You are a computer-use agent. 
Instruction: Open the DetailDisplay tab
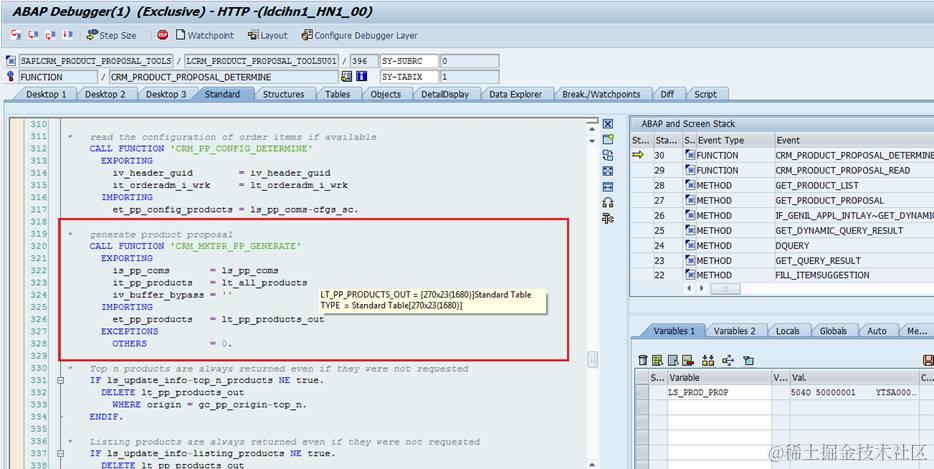445,94
